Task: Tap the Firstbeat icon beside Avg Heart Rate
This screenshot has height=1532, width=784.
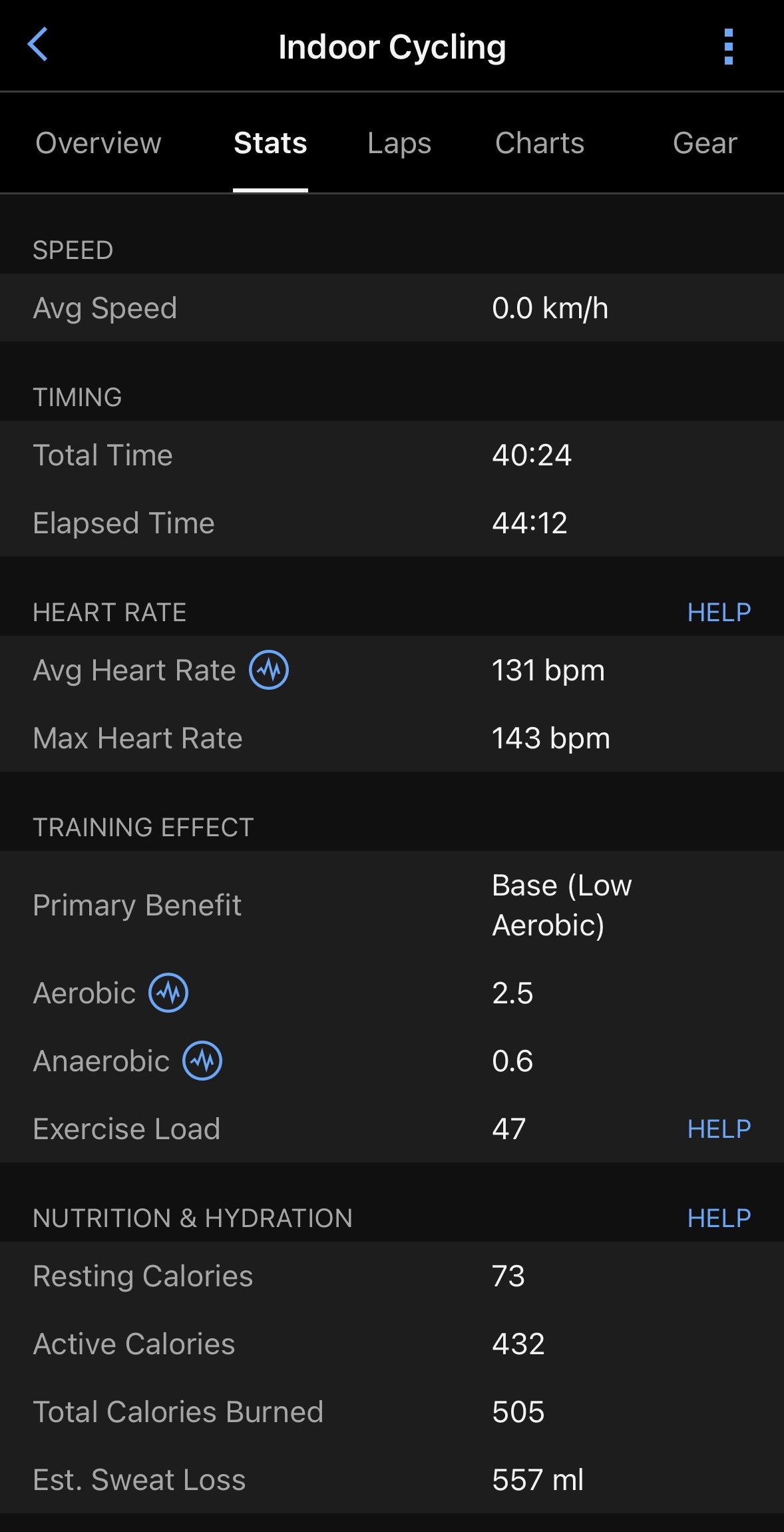Action: (x=269, y=670)
